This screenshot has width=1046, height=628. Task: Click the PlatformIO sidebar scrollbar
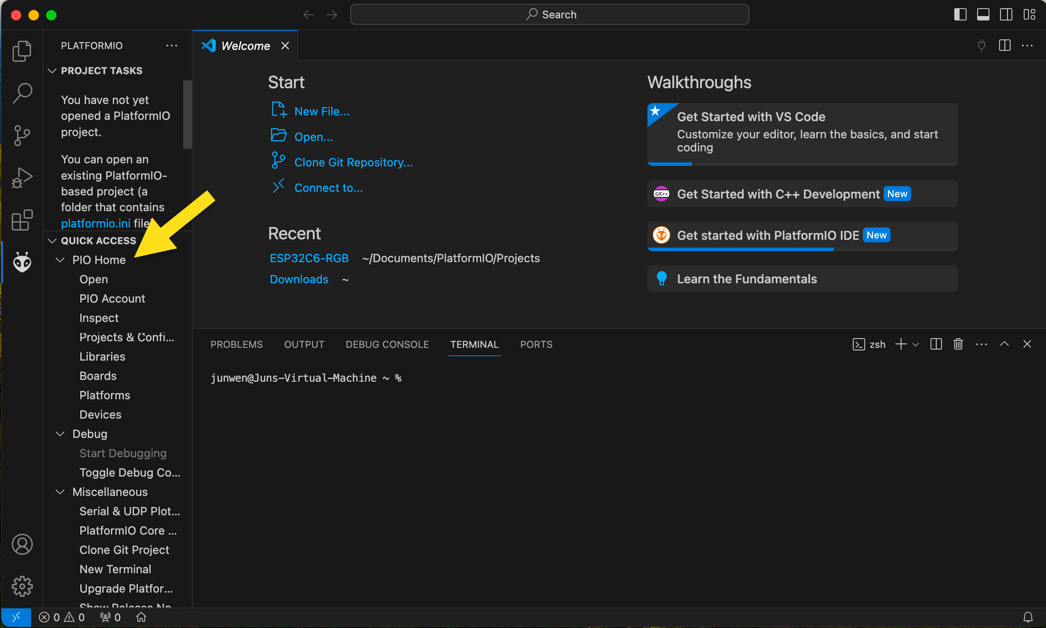(187, 114)
